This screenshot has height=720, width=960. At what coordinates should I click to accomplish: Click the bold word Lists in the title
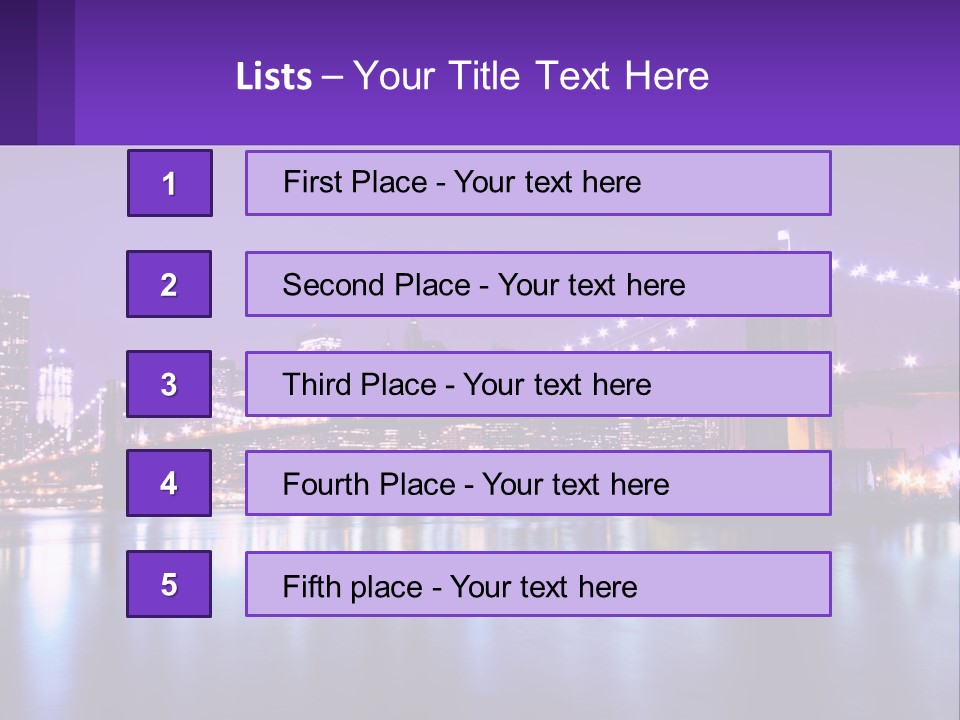coord(274,77)
